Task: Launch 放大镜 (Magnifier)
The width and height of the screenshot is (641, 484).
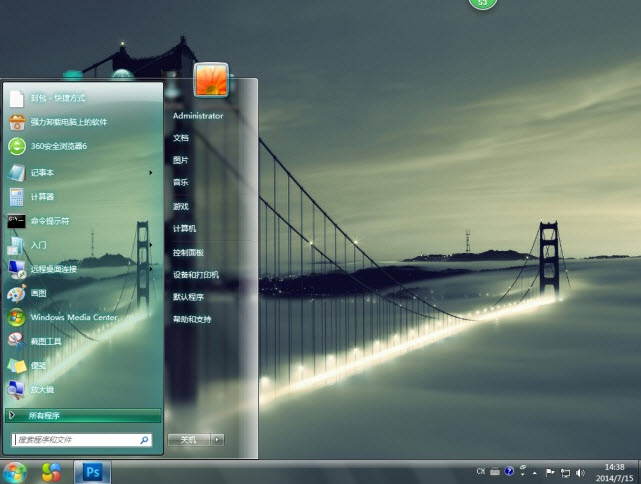Action: tap(42, 389)
